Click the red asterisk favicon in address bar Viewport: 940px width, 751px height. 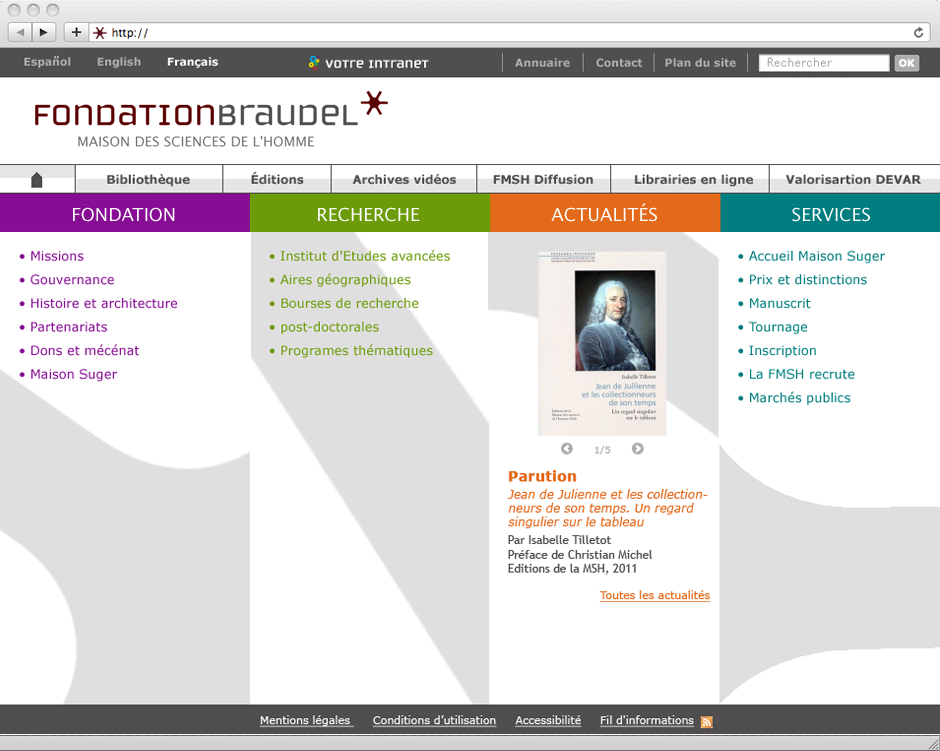click(x=100, y=32)
